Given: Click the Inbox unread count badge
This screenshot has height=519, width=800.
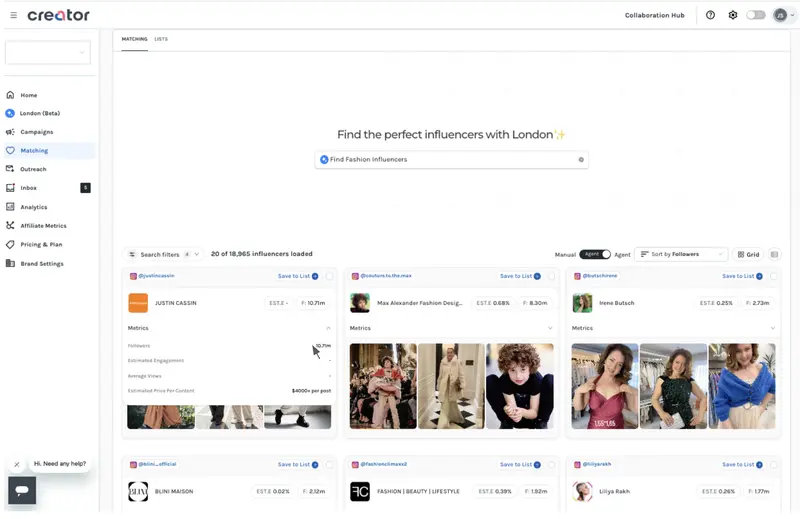Looking at the screenshot, I should (x=85, y=188).
